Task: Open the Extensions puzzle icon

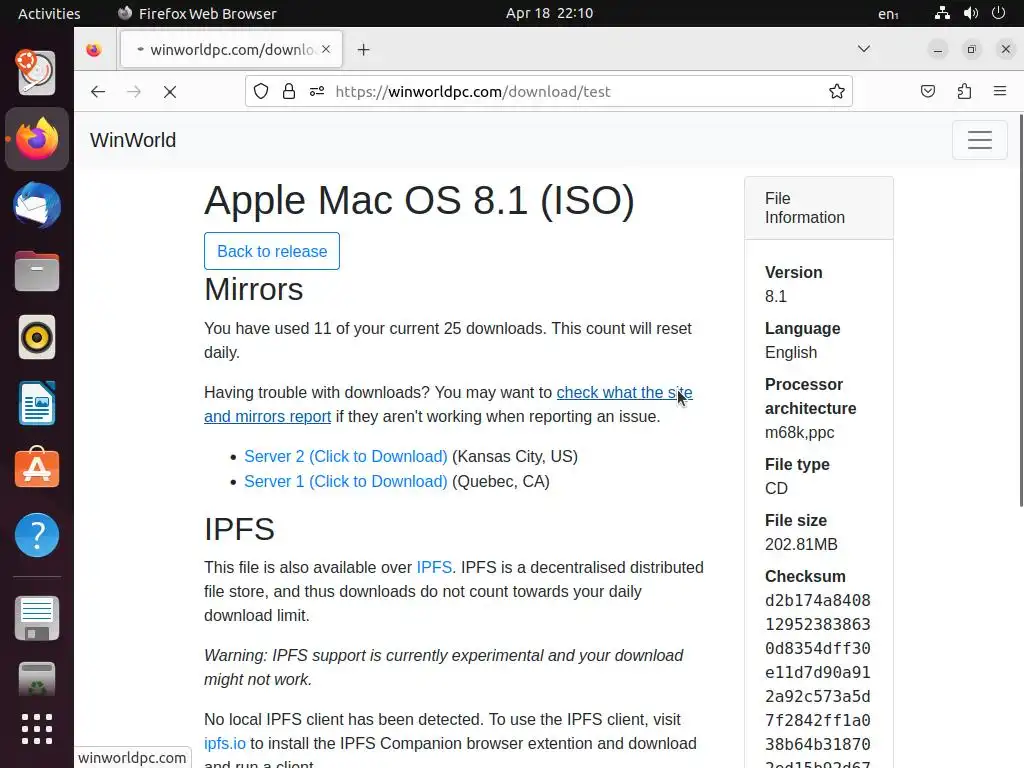Action: [x=964, y=91]
